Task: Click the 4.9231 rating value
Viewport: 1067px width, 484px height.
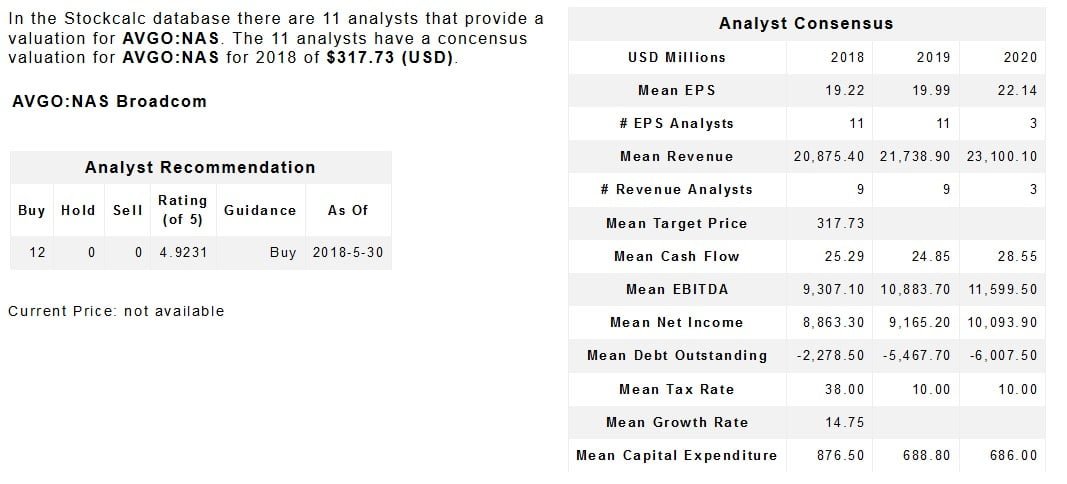Action: click(x=183, y=252)
